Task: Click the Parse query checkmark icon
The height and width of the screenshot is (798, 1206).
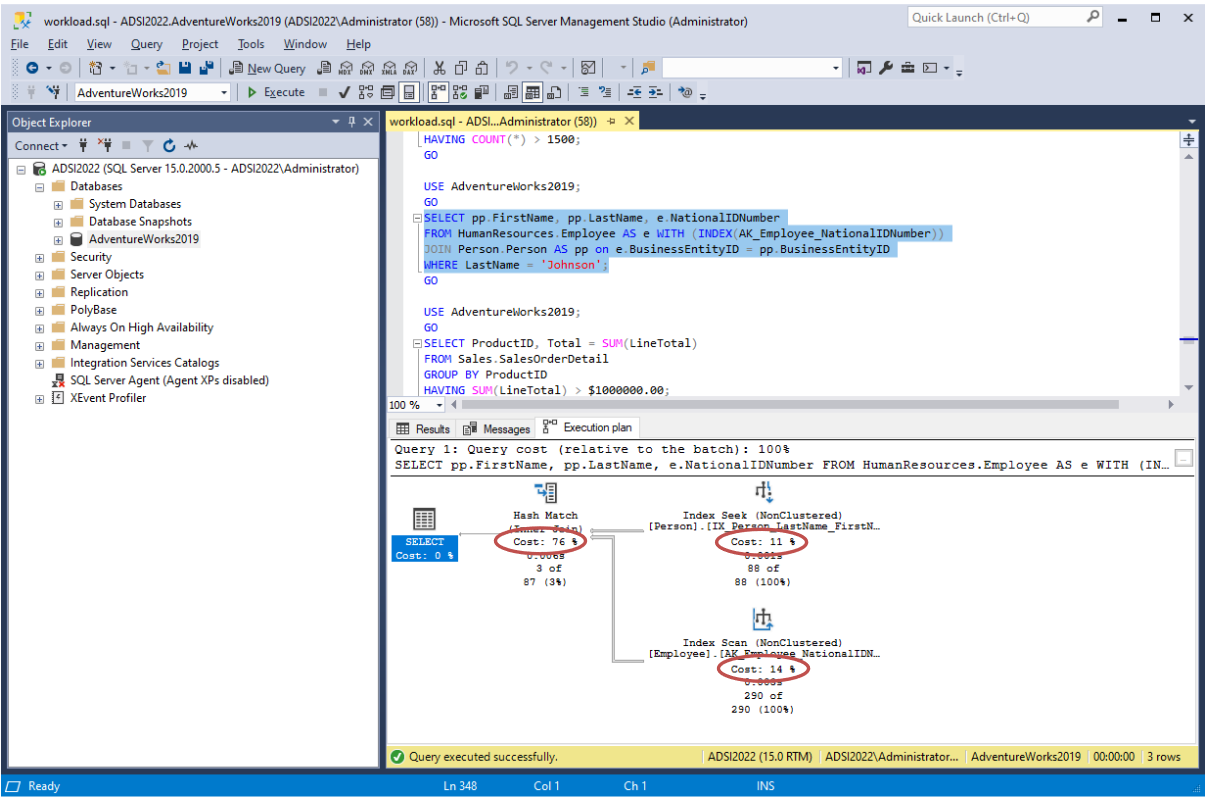Action: click(x=343, y=92)
